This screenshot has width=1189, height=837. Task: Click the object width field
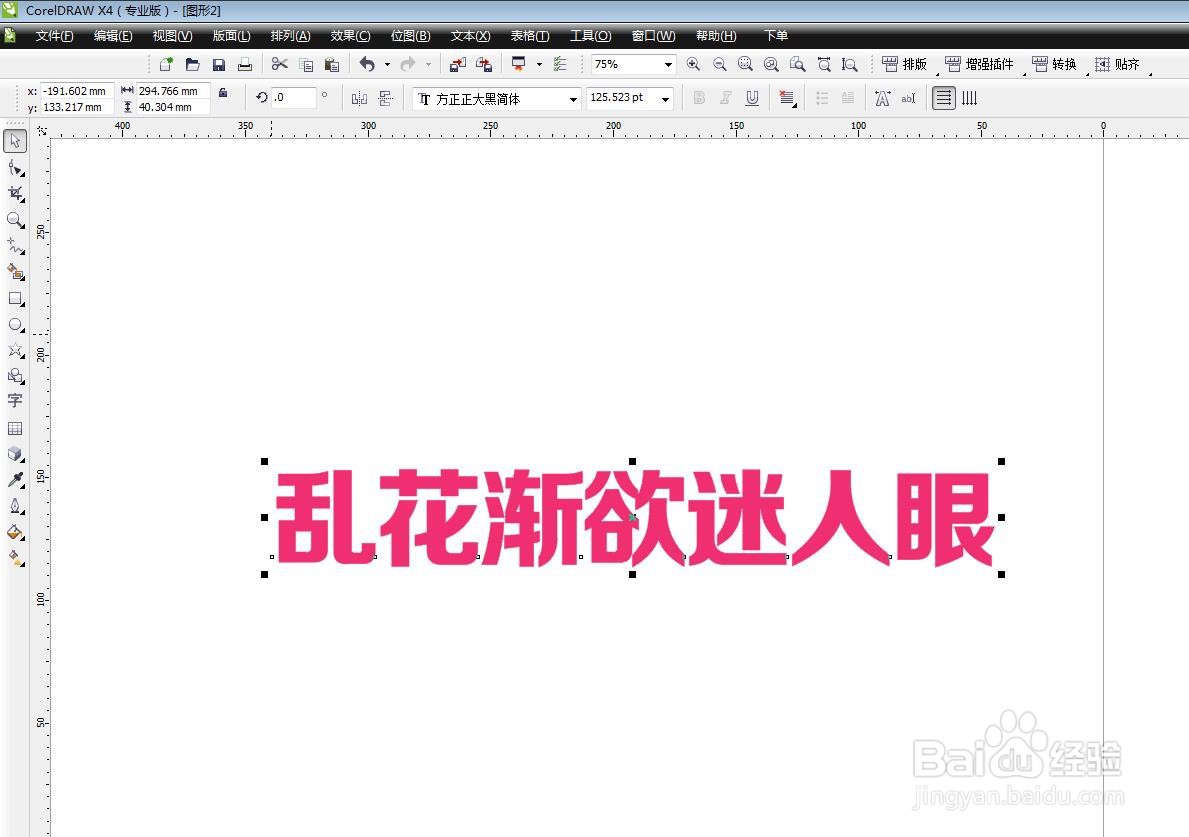click(x=172, y=91)
